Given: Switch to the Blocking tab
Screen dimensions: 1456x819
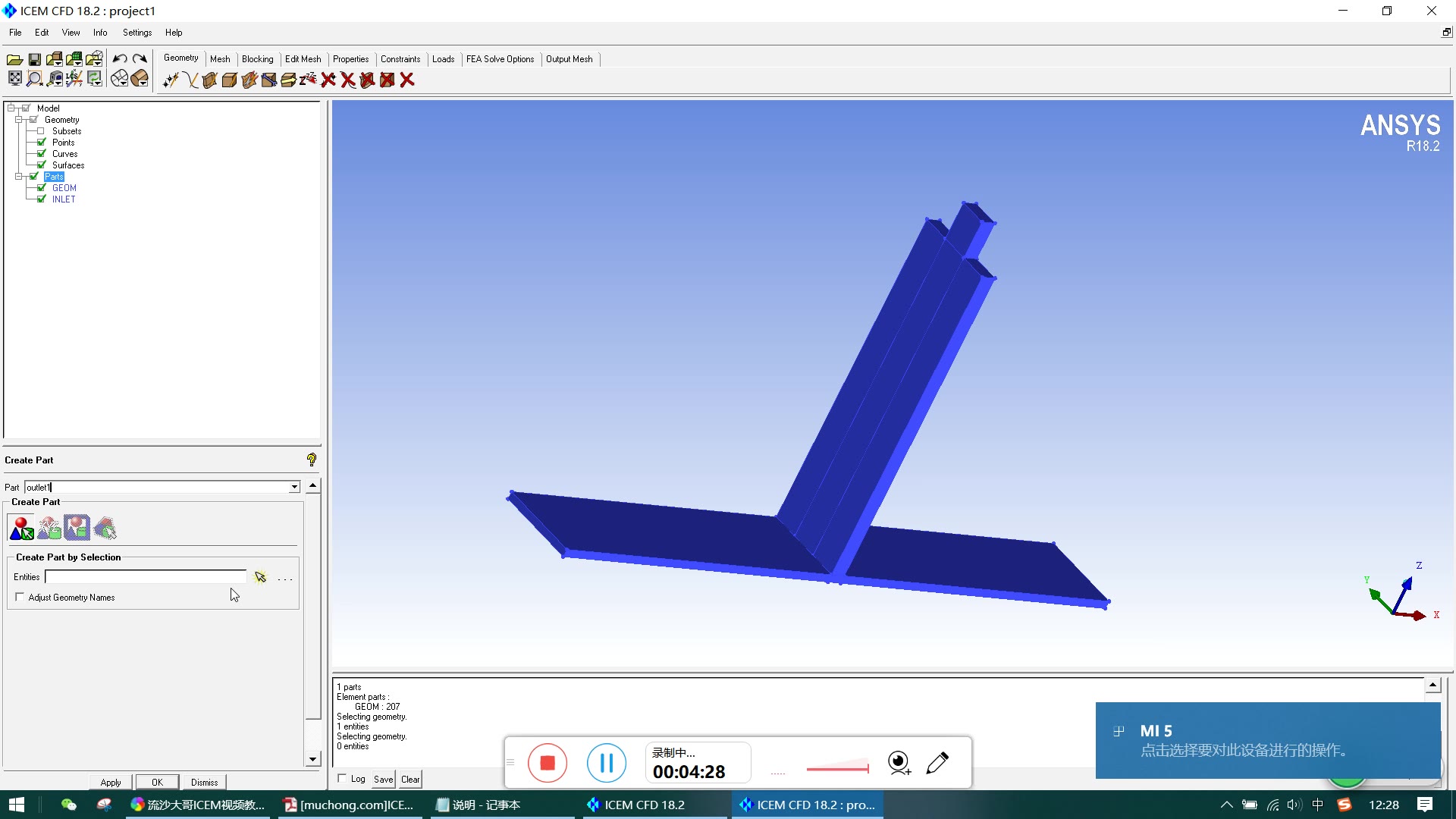Looking at the screenshot, I should click(258, 58).
